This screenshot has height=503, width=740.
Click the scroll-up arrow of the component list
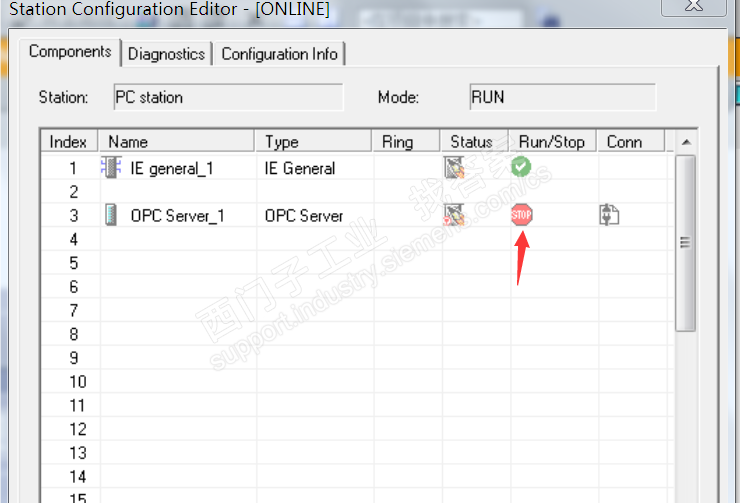pyautogui.click(x=686, y=142)
